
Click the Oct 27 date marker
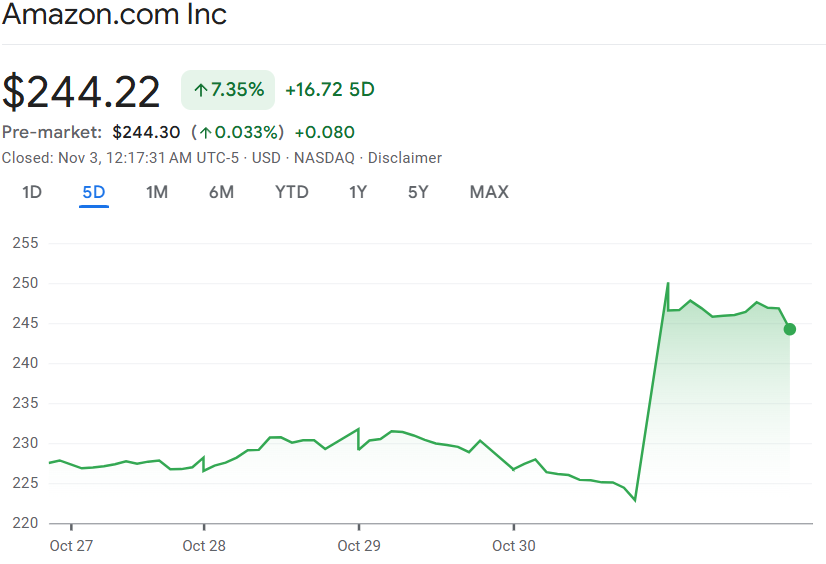click(70, 546)
